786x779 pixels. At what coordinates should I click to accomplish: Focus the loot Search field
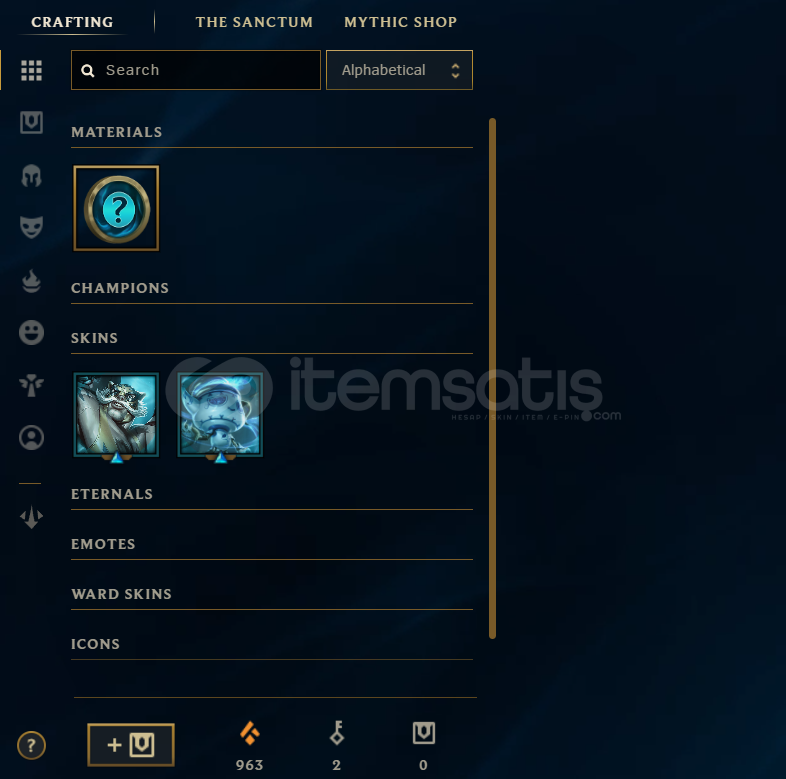(x=195, y=70)
